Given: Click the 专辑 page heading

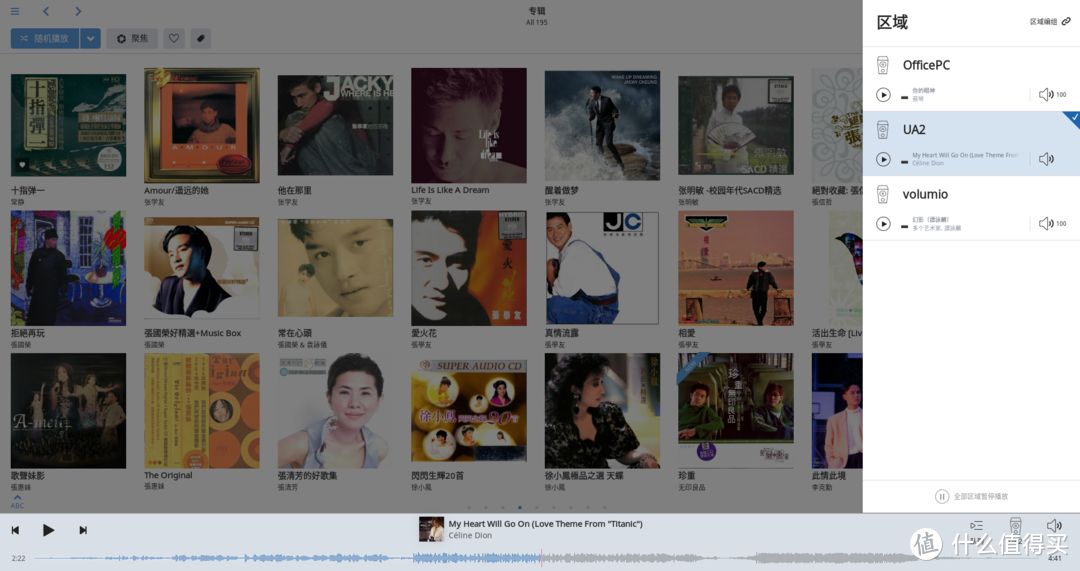Looking at the screenshot, I should (537, 10).
